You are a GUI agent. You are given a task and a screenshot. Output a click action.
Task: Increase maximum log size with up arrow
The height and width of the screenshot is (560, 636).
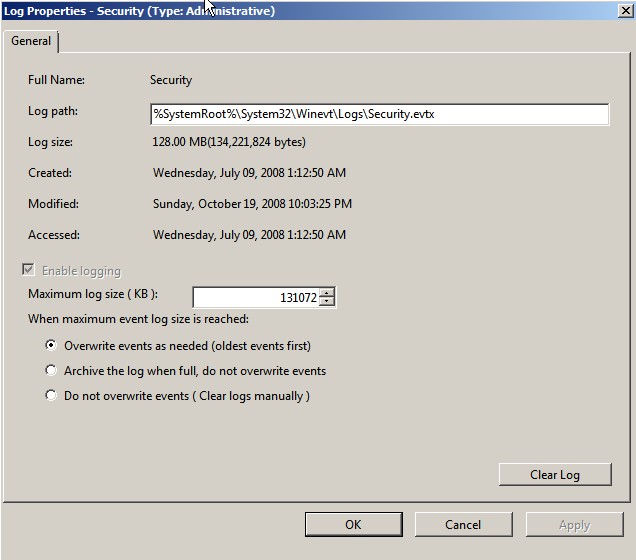(x=328, y=292)
